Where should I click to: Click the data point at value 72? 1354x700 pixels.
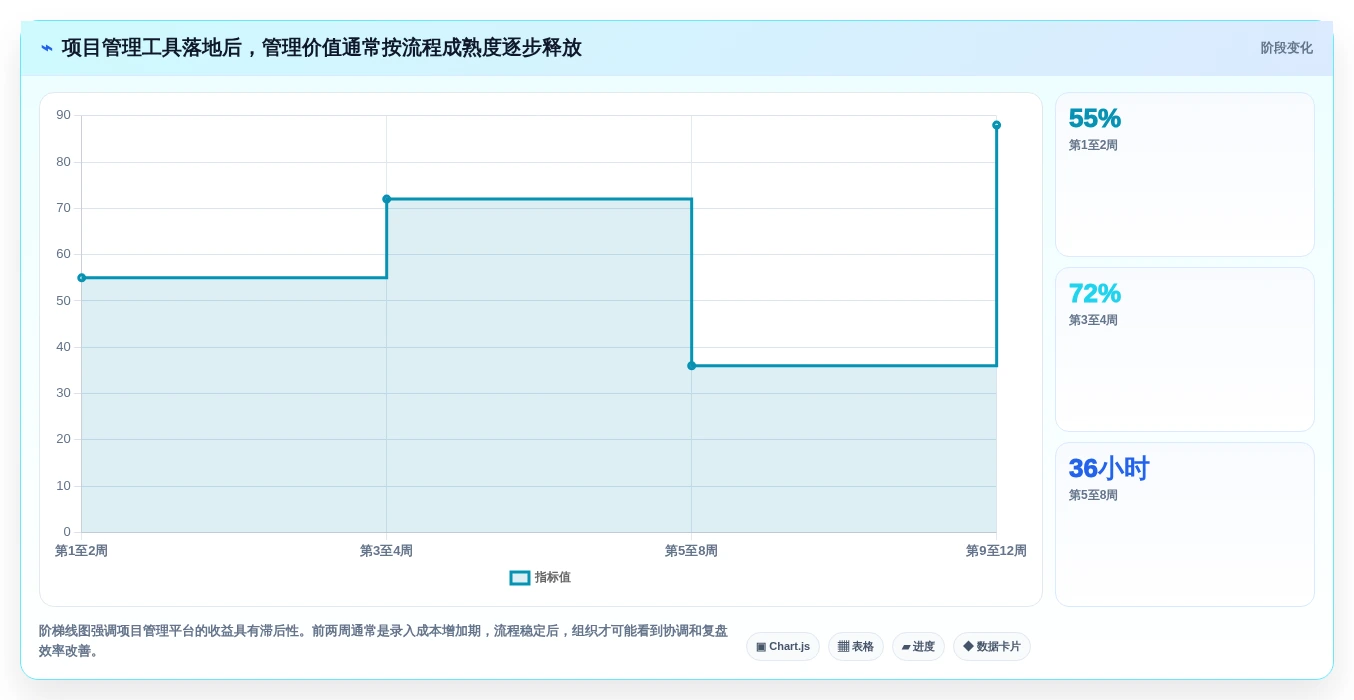click(x=387, y=199)
